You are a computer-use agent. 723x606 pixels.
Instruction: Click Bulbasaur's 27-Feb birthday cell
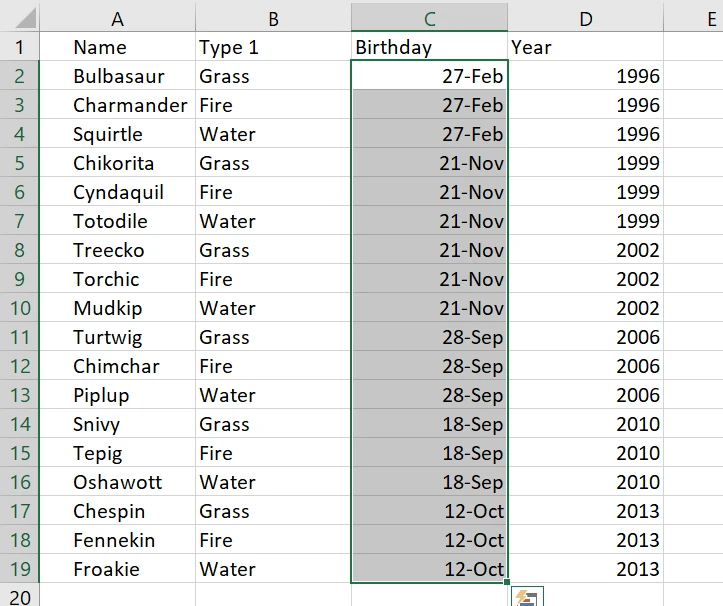pyautogui.click(x=429, y=76)
